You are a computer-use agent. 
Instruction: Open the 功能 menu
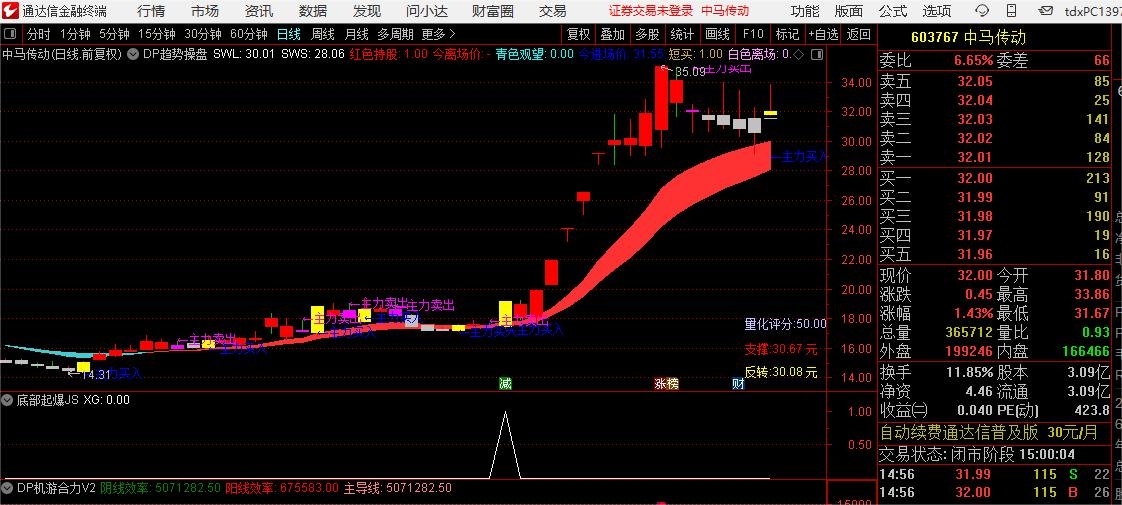805,11
